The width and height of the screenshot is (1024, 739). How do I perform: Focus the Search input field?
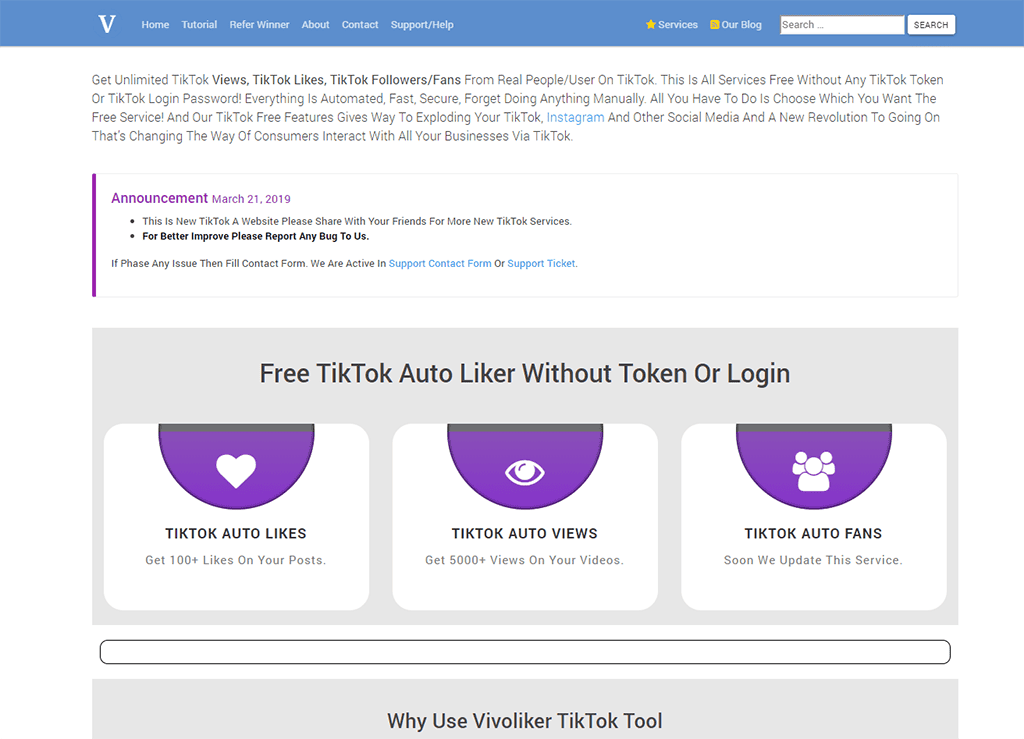(x=842, y=25)
